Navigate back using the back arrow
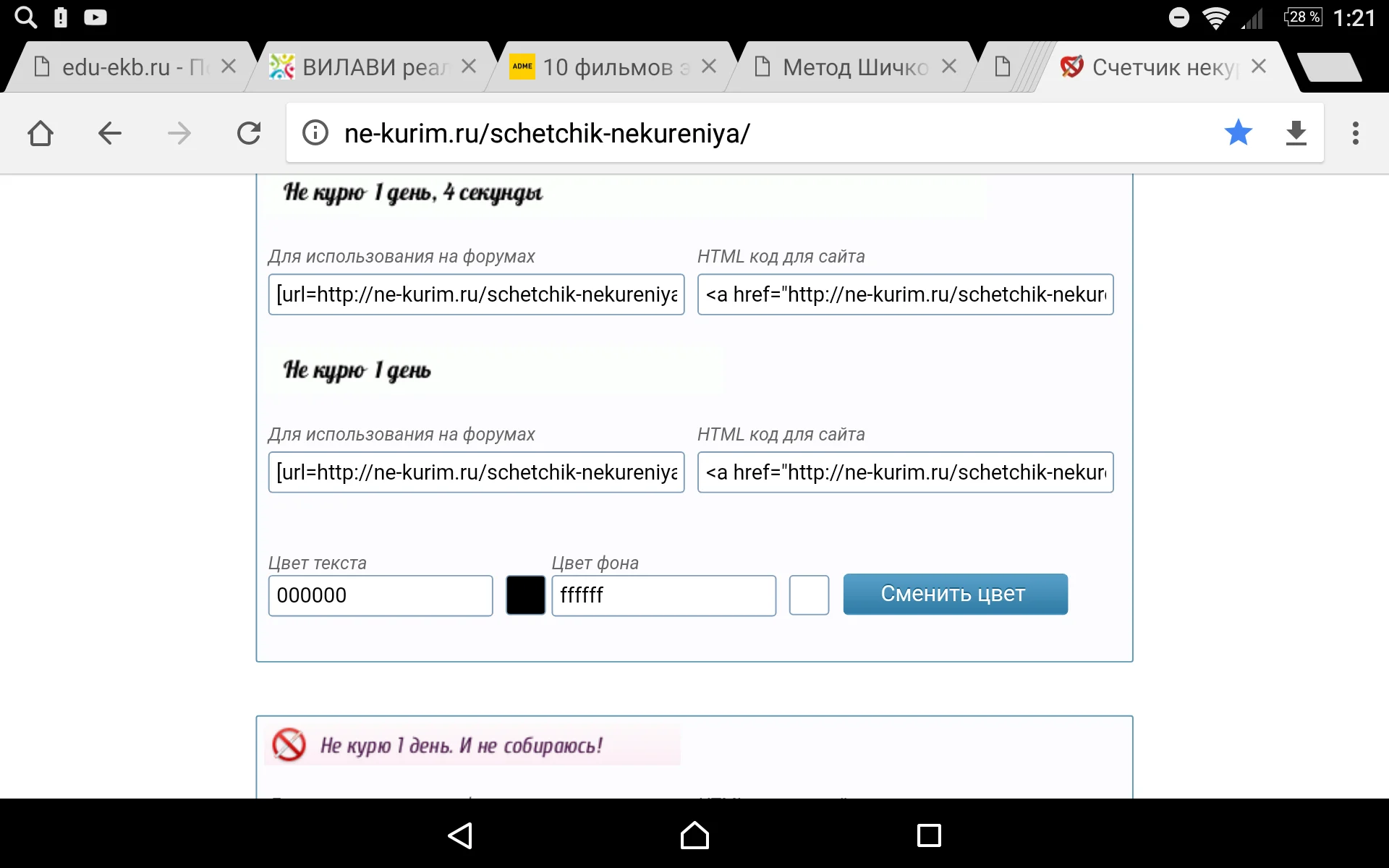Image resolution: width=1389 pixels, height=868 pixels. pyautogui.click(x=109, y=133)
